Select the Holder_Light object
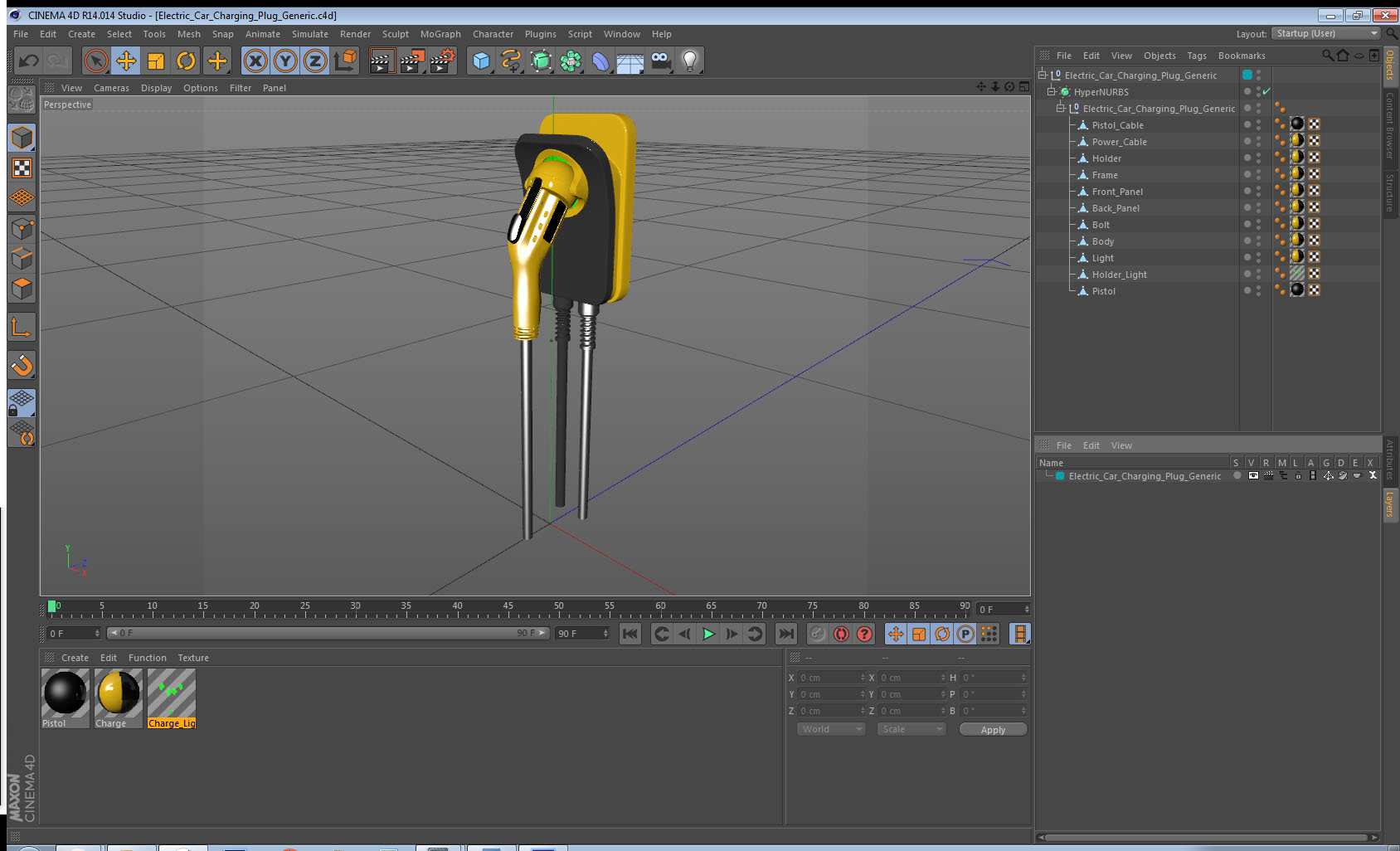 (x=1119, y=275)
